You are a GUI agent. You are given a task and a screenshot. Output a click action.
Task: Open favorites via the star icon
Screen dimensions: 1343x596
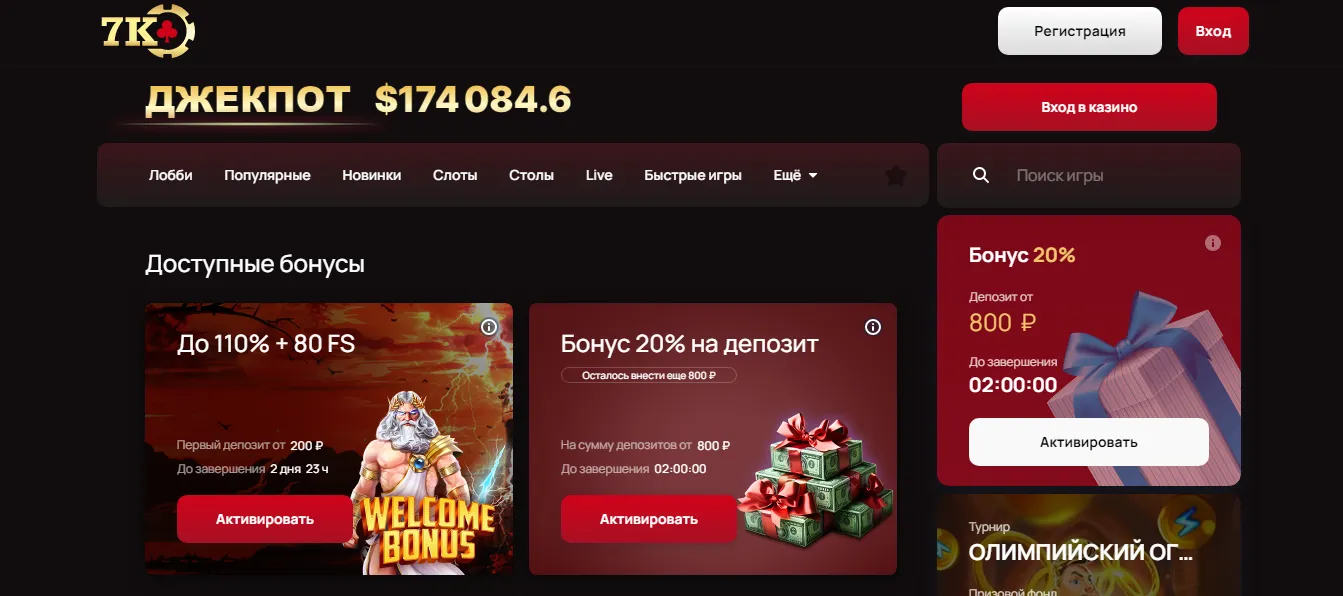[896, 176]
